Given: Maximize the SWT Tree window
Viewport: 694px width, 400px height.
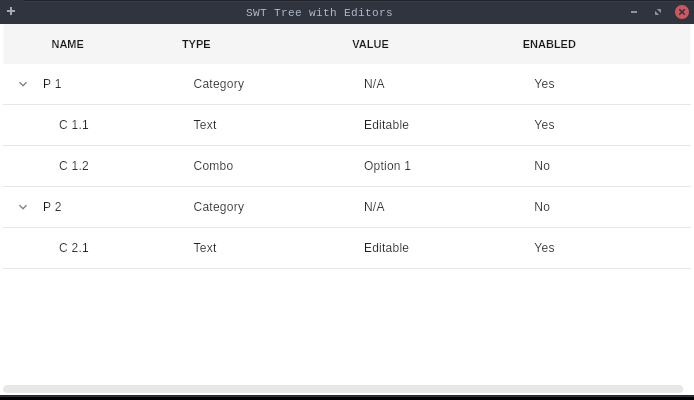Looking at the screenshot, I should coord(658,12).
